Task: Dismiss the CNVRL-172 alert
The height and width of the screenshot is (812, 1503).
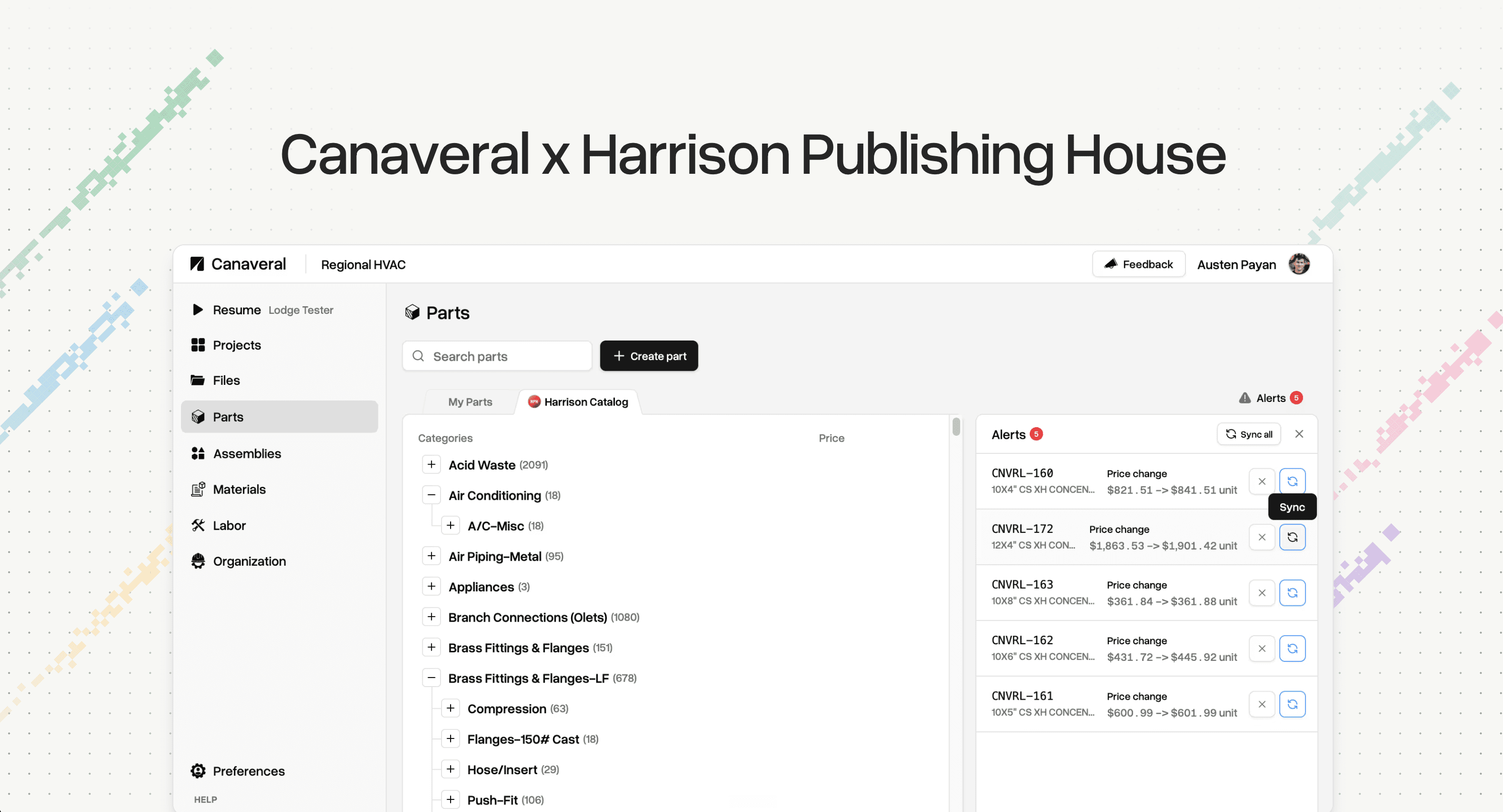Action: [x=1262, y=537]
